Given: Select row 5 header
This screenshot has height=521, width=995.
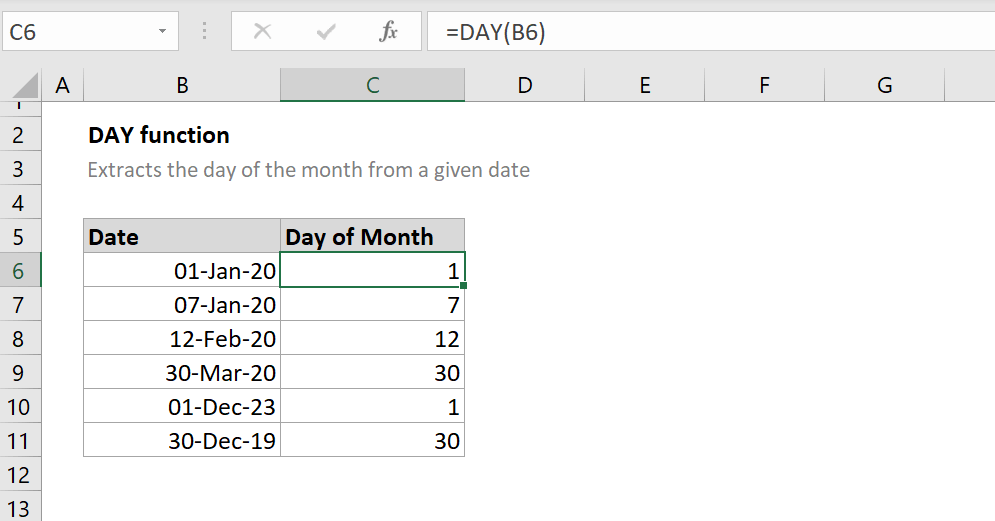Looking at the screenshot, I should tap(20, 237).
